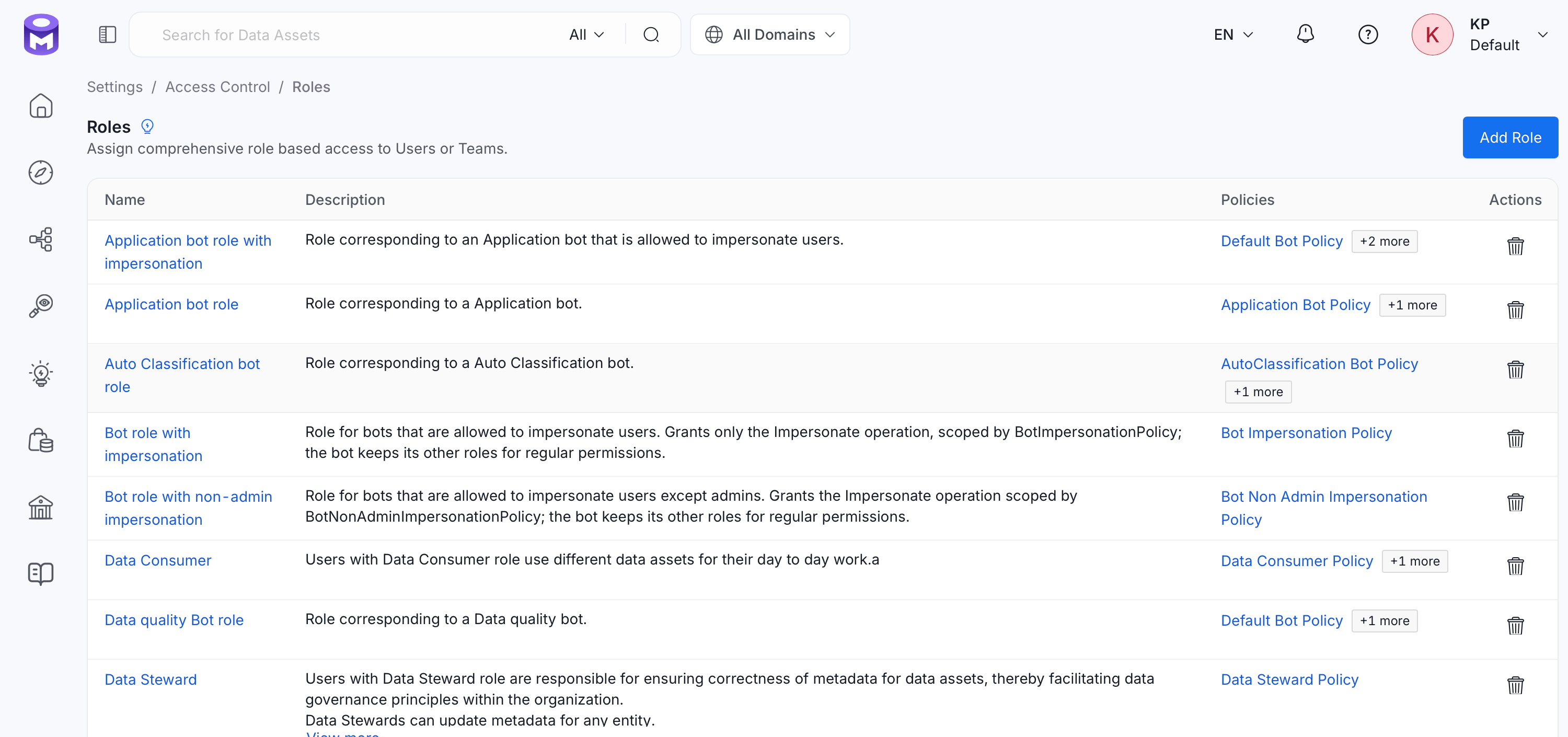The width and height of the screenshot is (1568, 737).
Task: Delete the Data Steward role
Action: pos(1515,685)
